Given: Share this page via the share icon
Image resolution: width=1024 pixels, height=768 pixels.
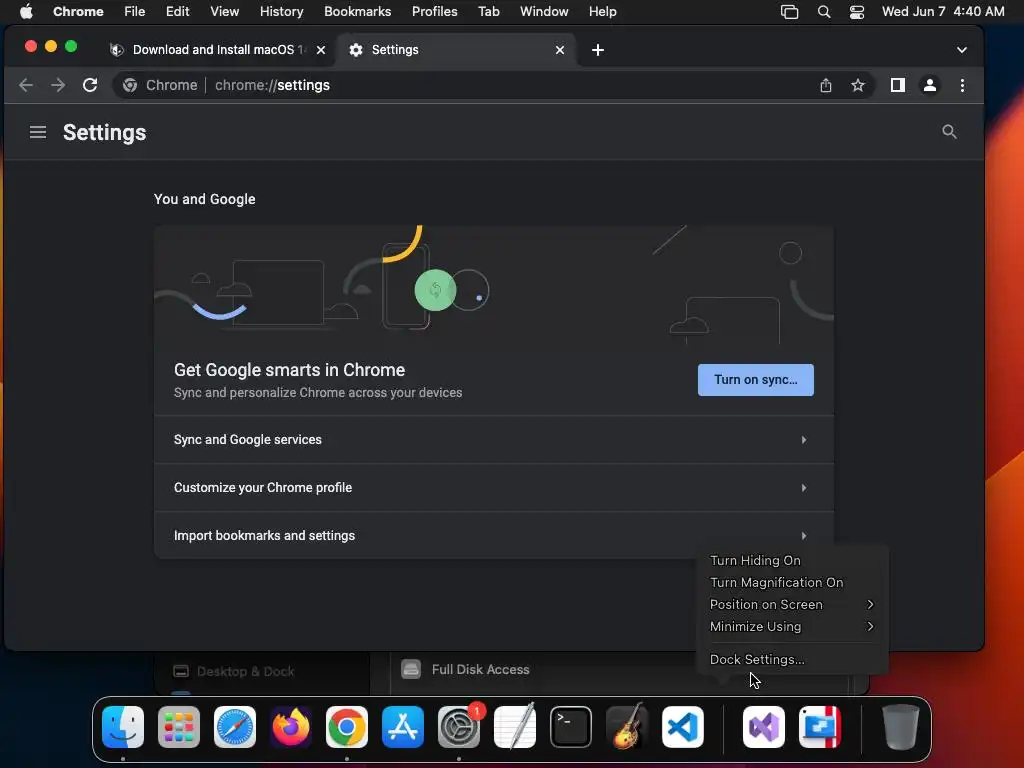Looking at the screenshot, I should (826, 85).
